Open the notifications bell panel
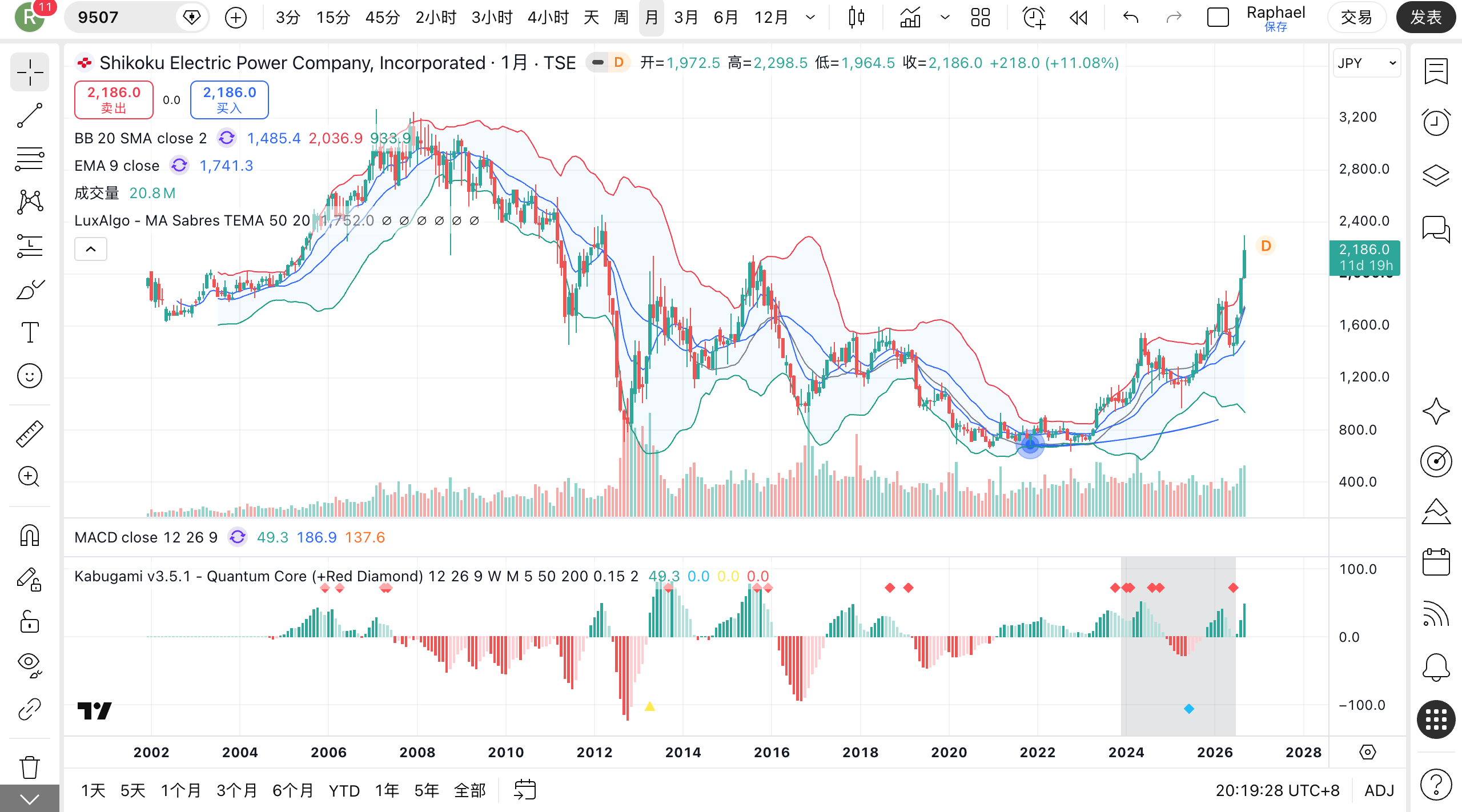This screenshot has height=812, width=1462. (x=1436, y=667)
